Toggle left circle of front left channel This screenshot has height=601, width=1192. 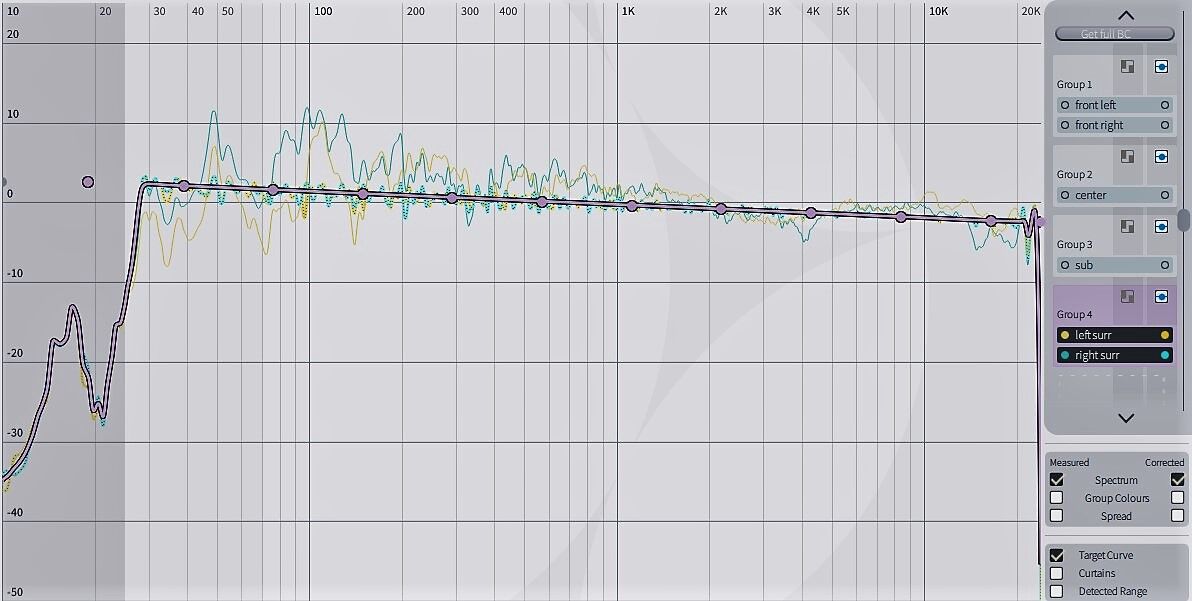pos(1065,105)
